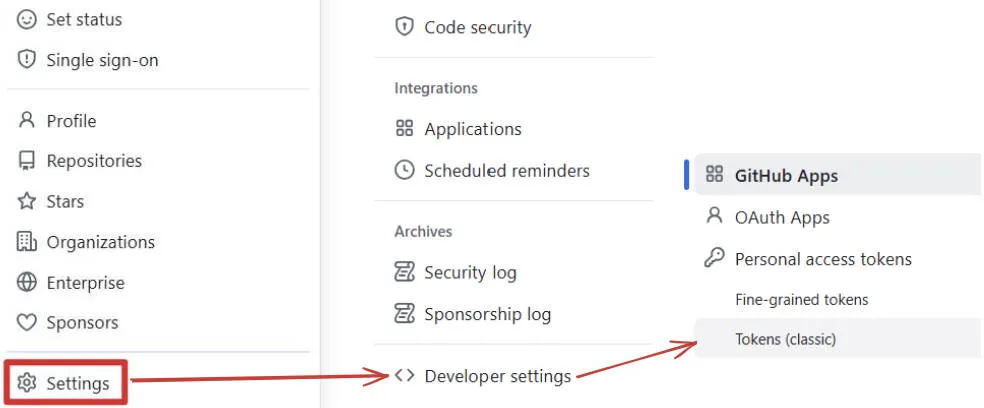Open Scheduled reminders integration settings
The image size is (984, 408).
506,170
